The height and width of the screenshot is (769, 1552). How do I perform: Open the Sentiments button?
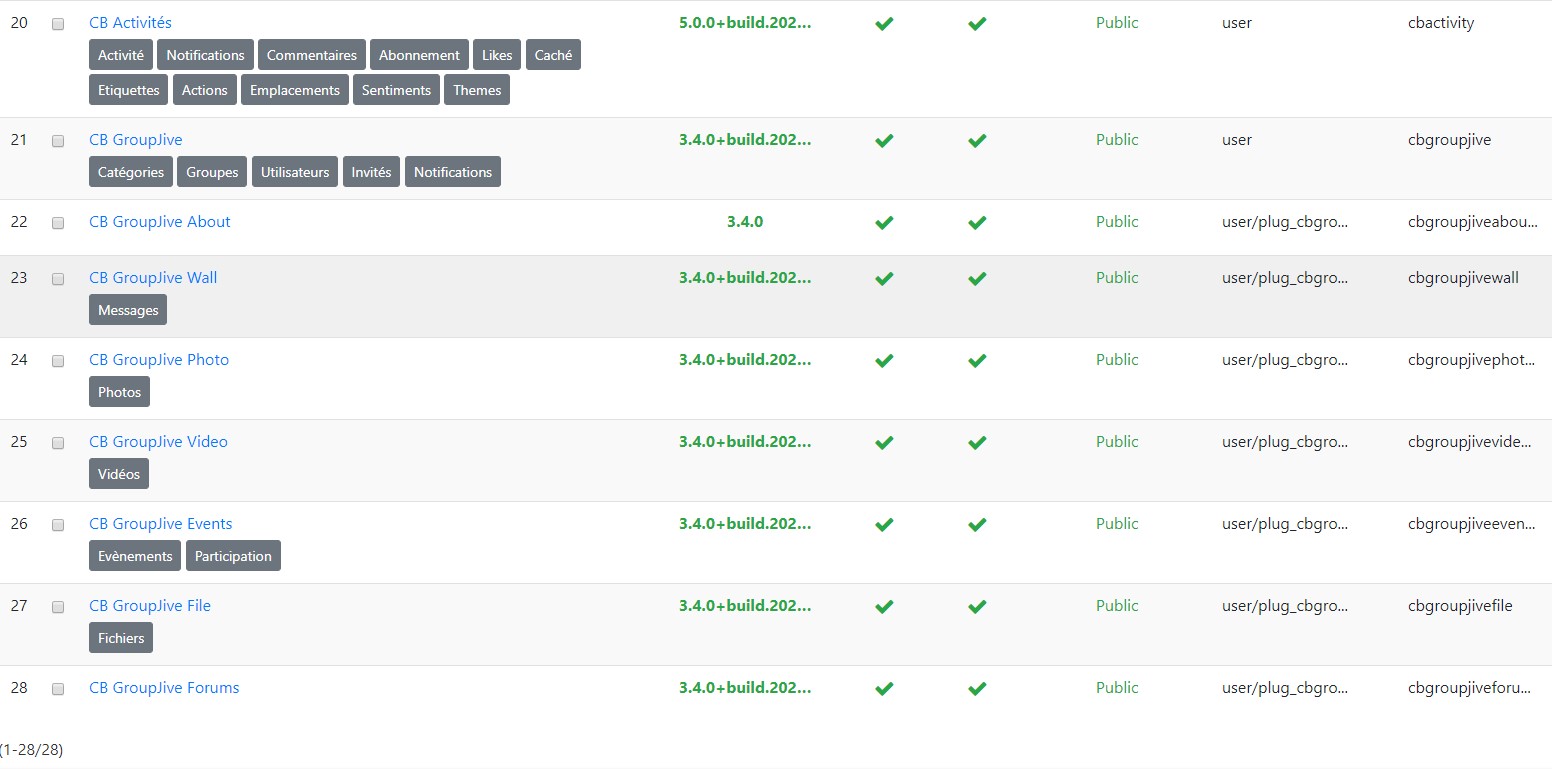tap(396, 90)
